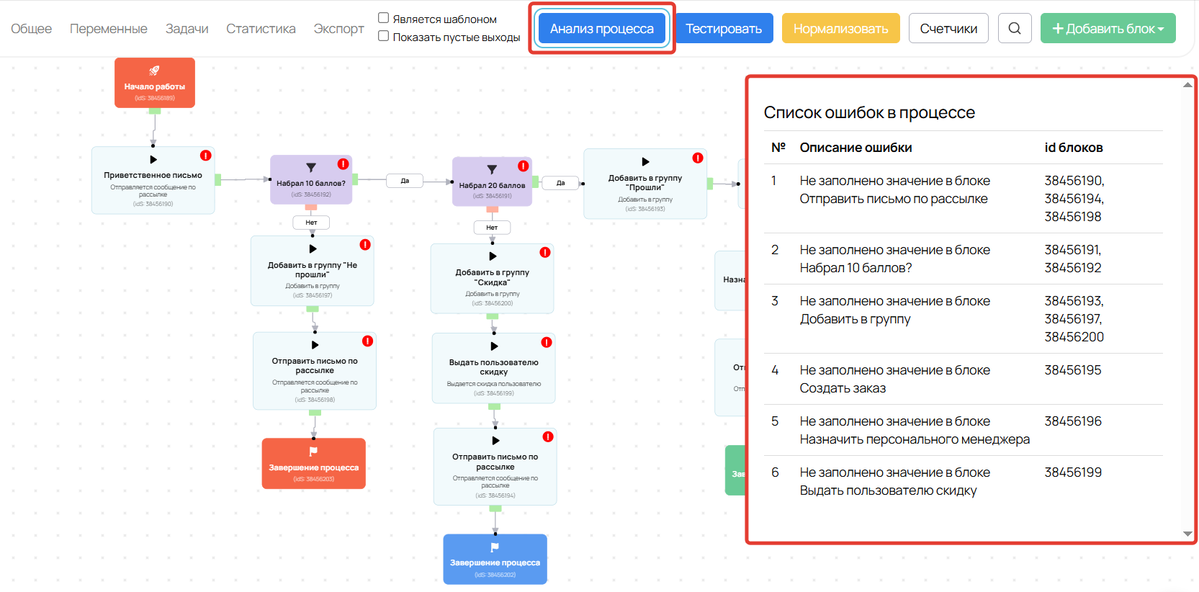Image resolution: width=1199 pixels, height=592 pixels.
Task: Open the Статистика tab
Action: click(x=261, y=29)
